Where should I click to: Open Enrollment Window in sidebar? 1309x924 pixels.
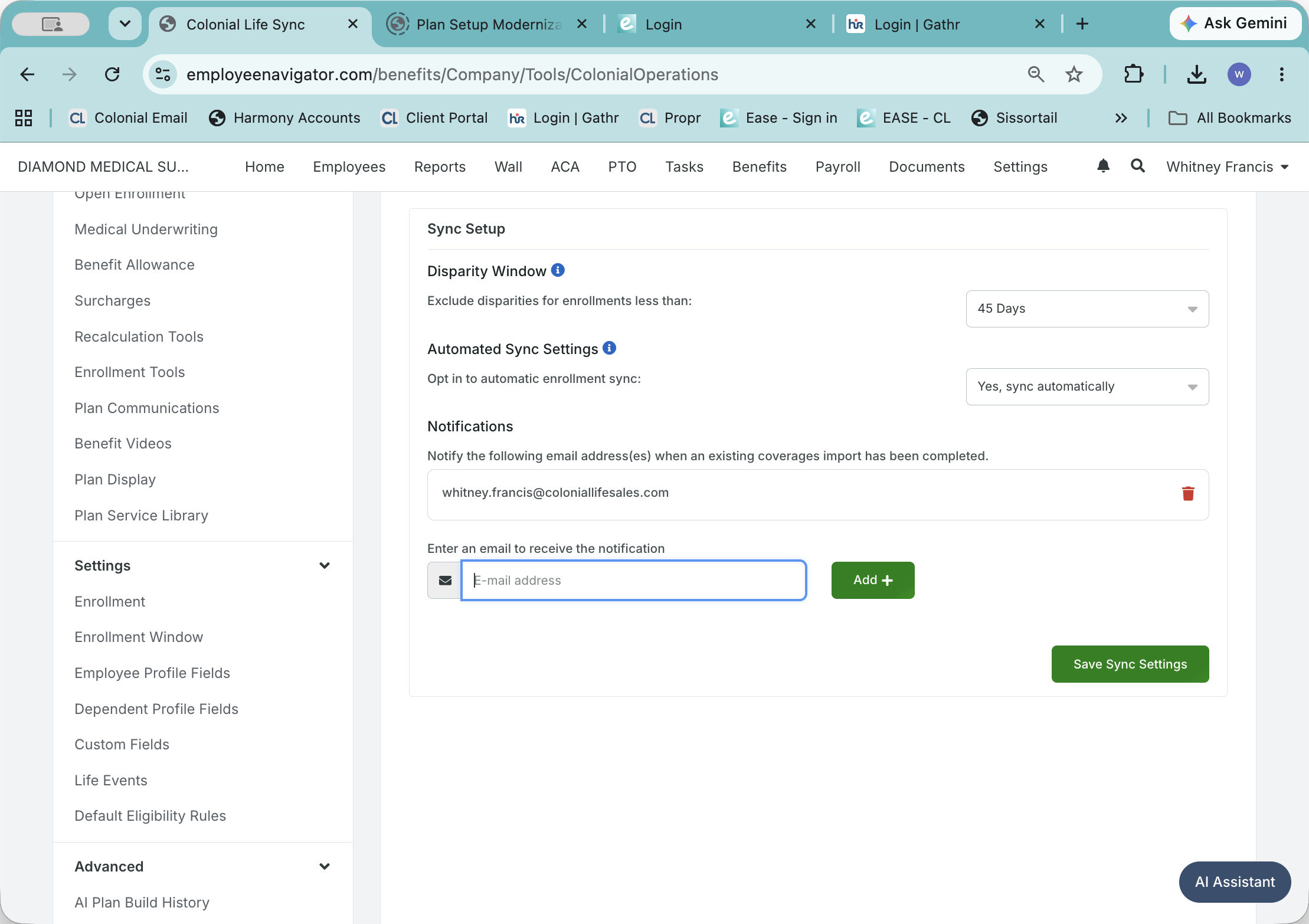[x=139, y=637]
